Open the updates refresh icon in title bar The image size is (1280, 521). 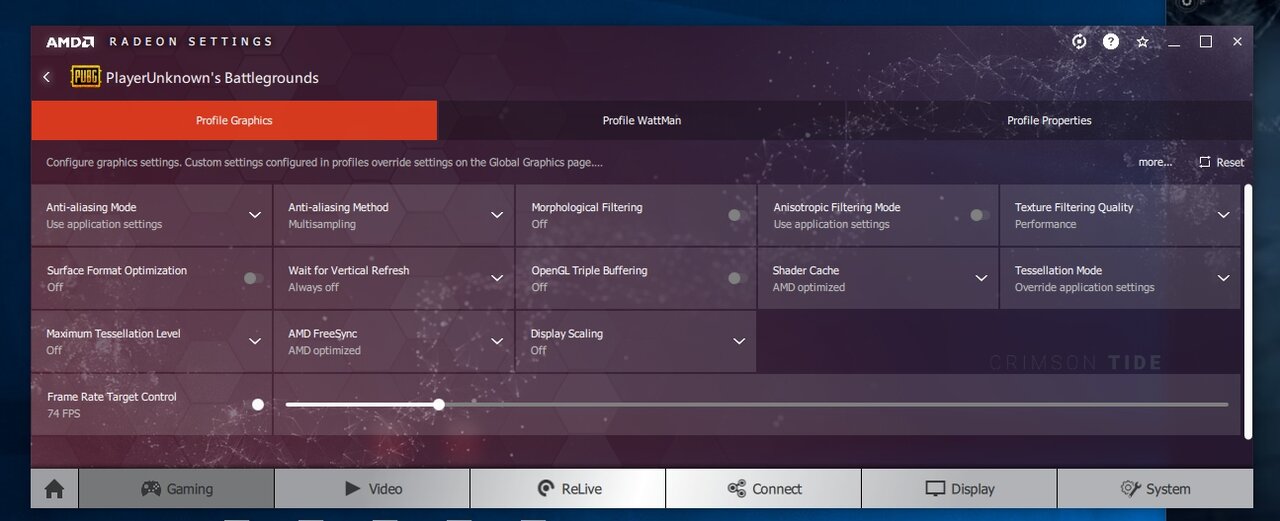(1079, 41)
